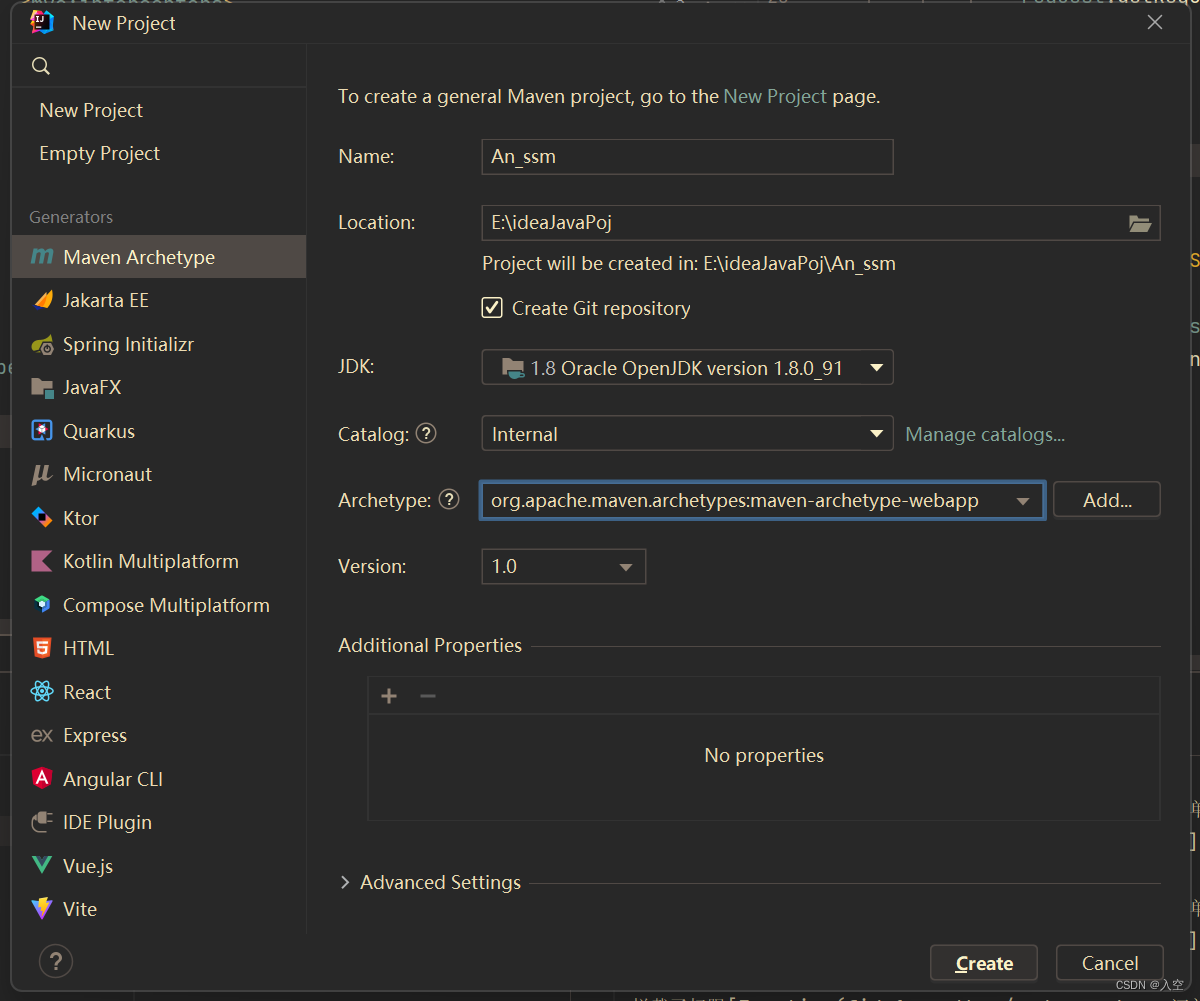Open the Archetype combo box arrow

1023,501
